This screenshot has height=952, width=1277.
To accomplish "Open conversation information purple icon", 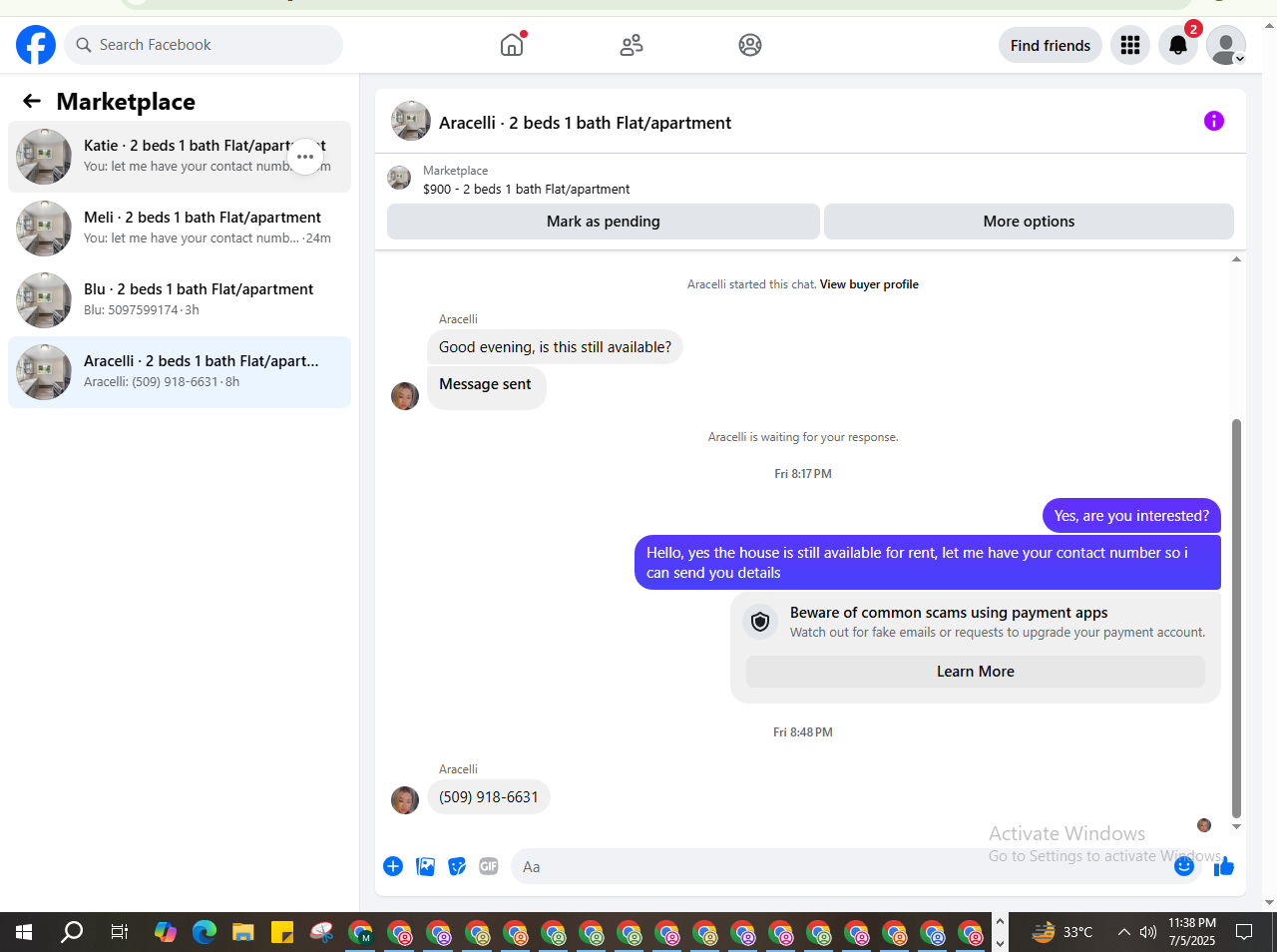I will (x=1214, y=121).
